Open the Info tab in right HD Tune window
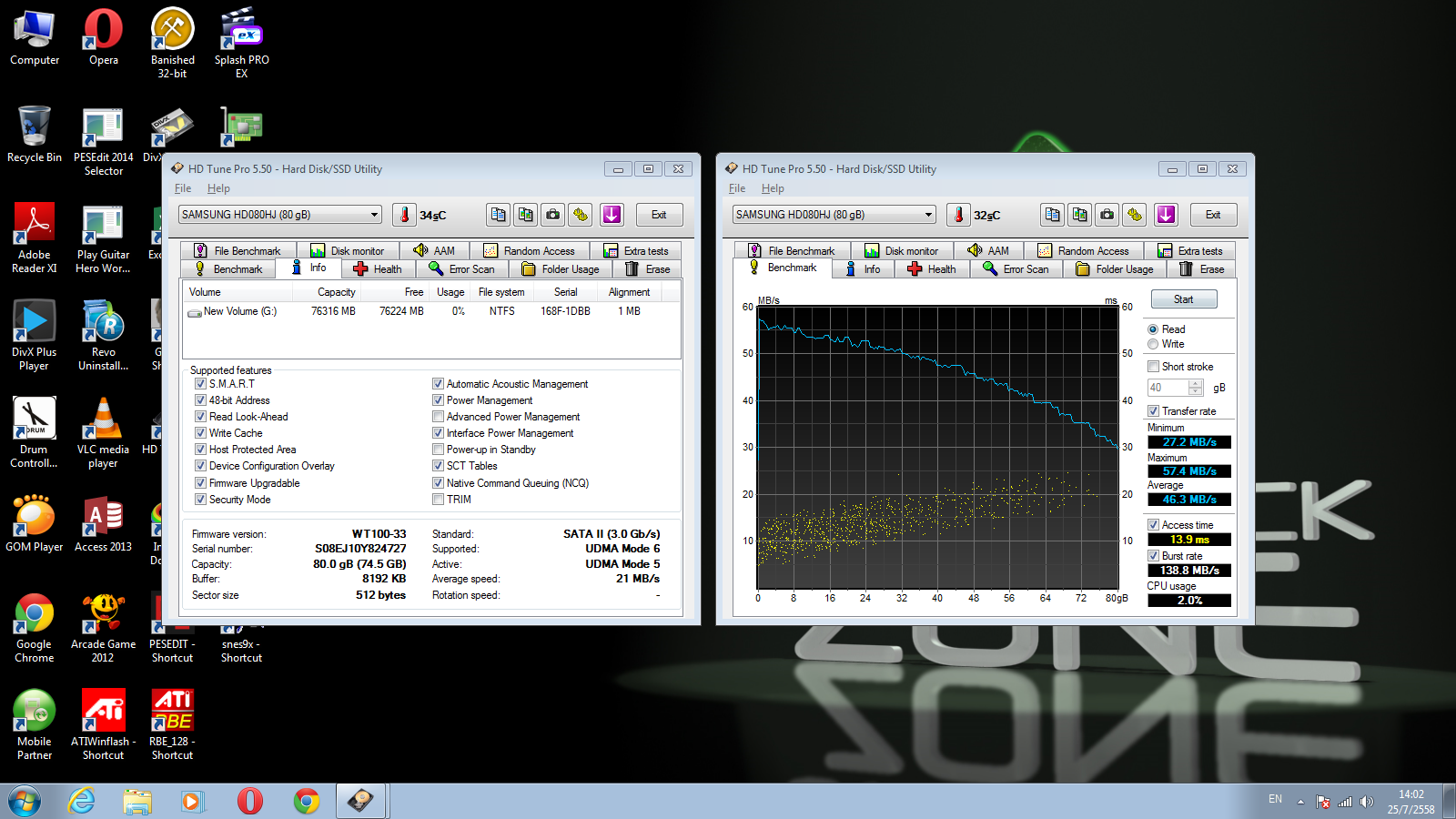Image resolution: width=1456 pixels, height=819 pixels. 863,269
